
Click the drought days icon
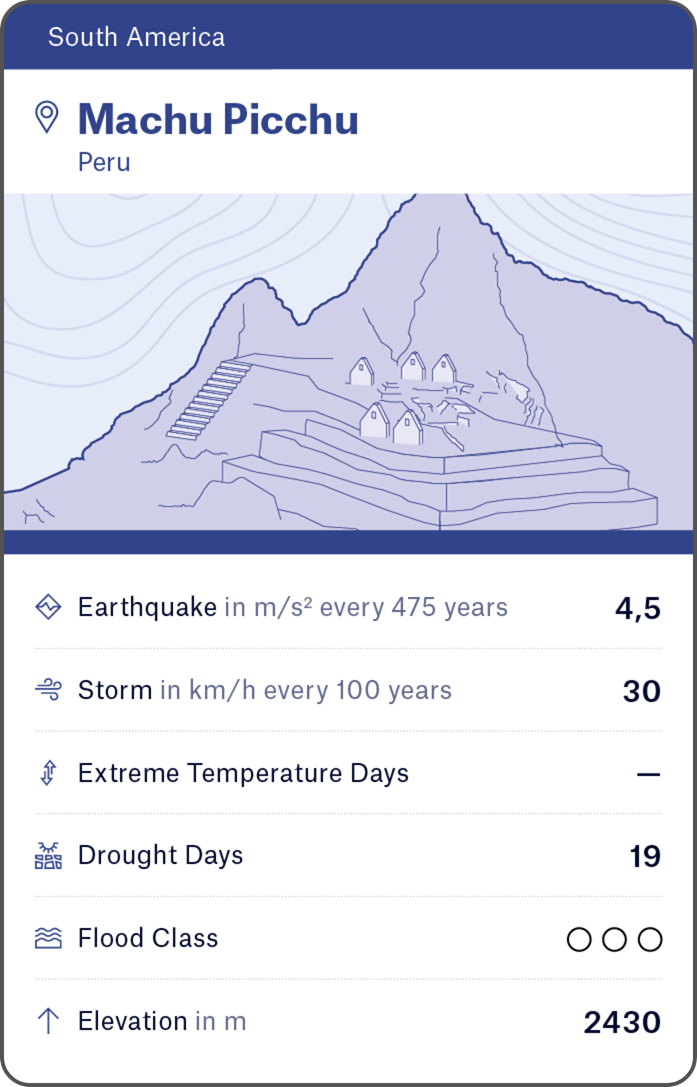click(48, 856)
